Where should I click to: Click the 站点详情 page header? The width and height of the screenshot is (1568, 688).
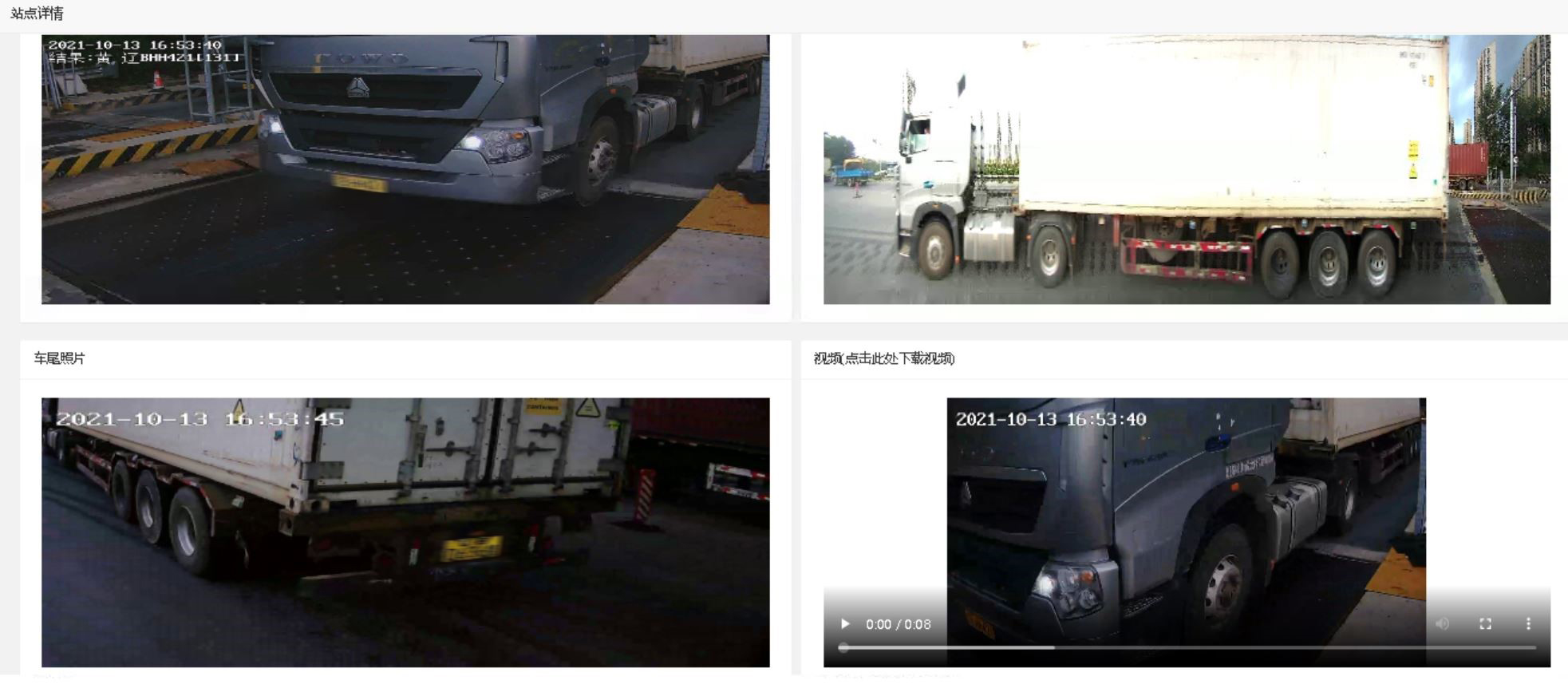37,14
